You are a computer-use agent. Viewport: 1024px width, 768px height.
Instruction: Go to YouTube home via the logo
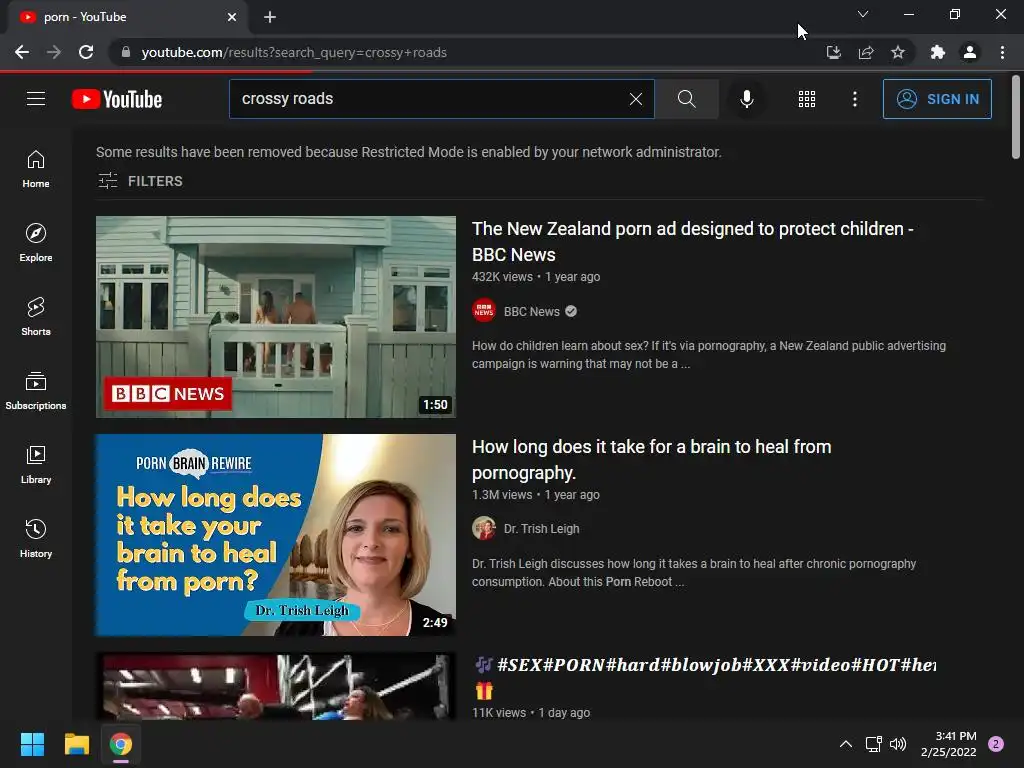[117, 99]
